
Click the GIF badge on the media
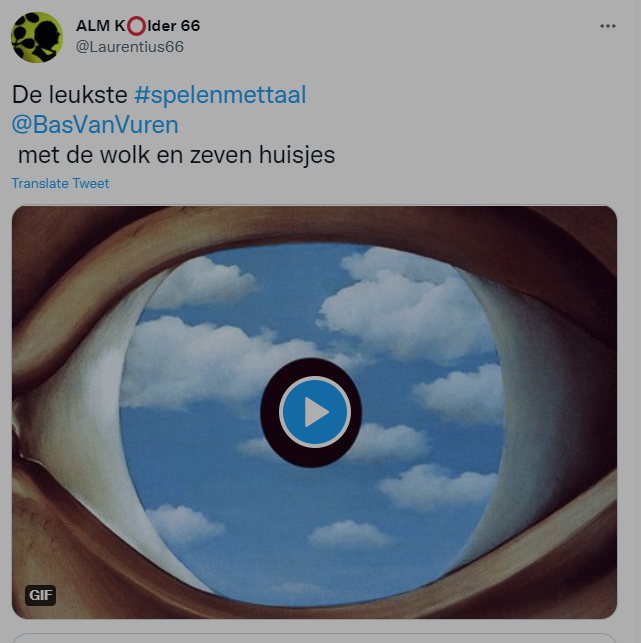(x=41, y=595)
